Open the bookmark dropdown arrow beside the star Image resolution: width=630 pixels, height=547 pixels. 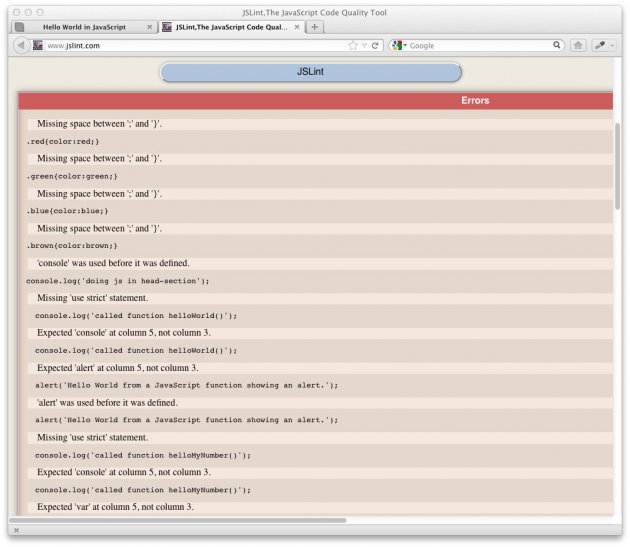coord(364,45)
